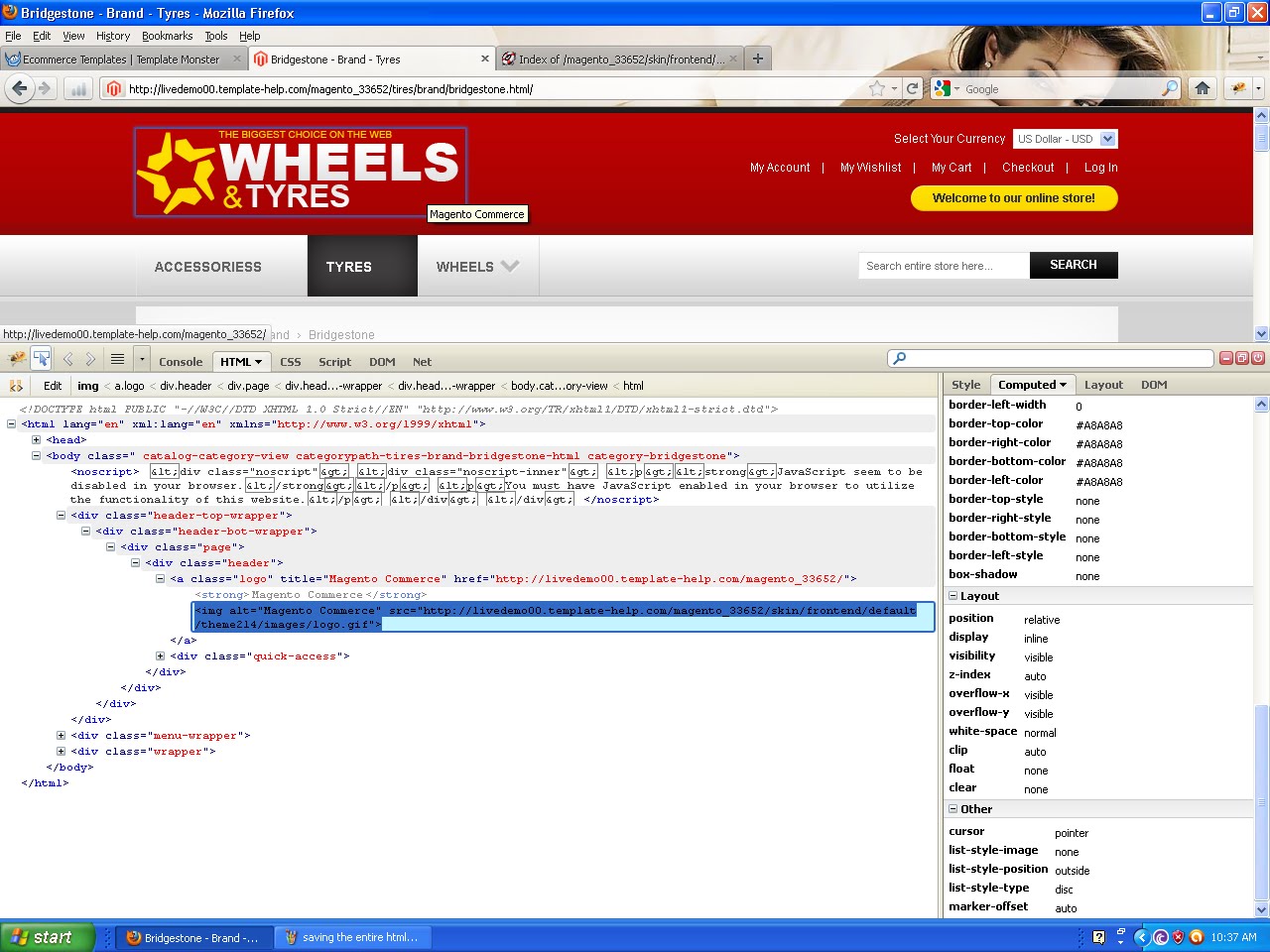Viewport: 1270px width, 952px height.
Task: Show hidden tray icons arrow
Action: coord(1141,937)
